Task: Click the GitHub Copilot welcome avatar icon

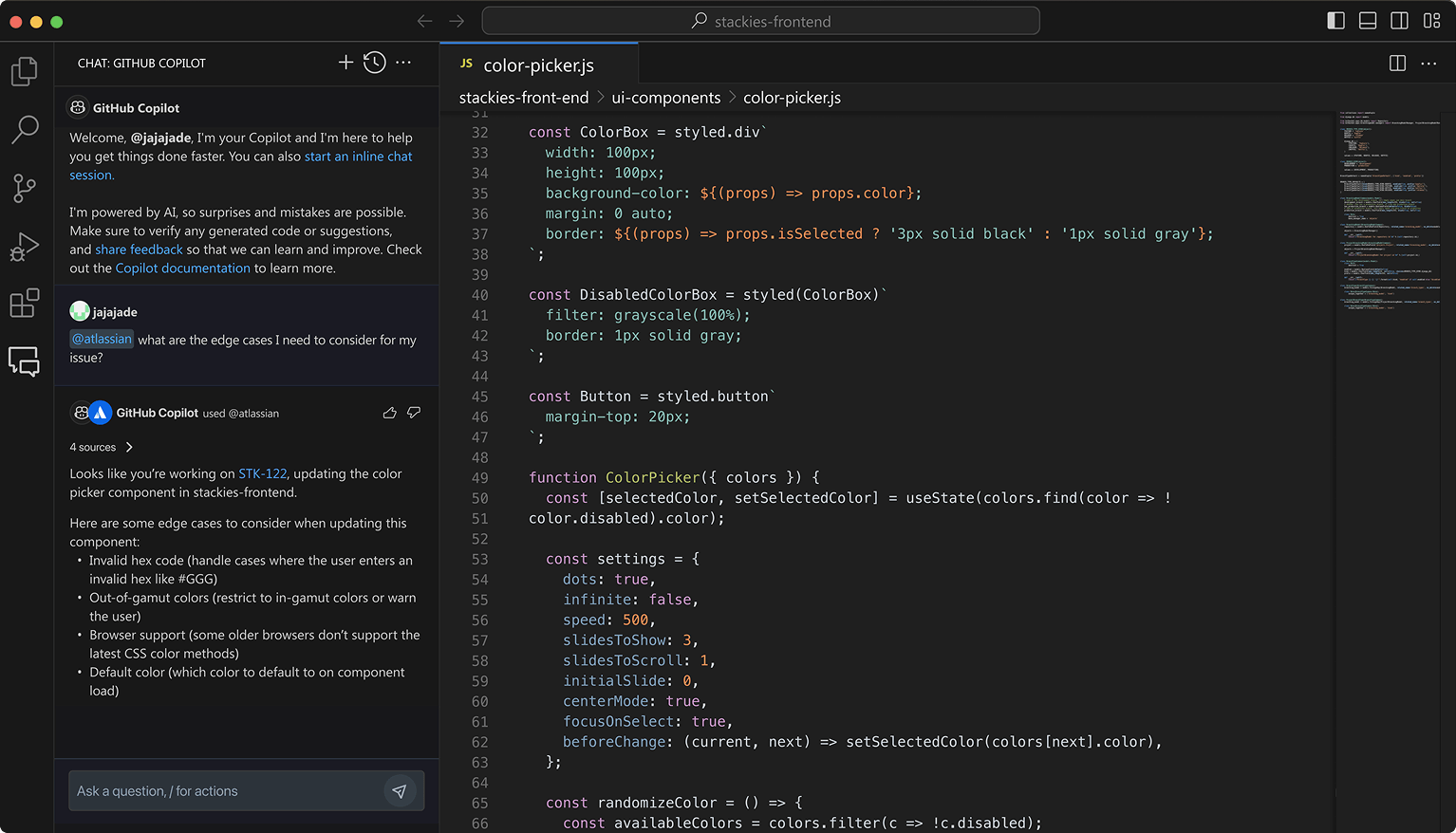Action: click(78, 107)
